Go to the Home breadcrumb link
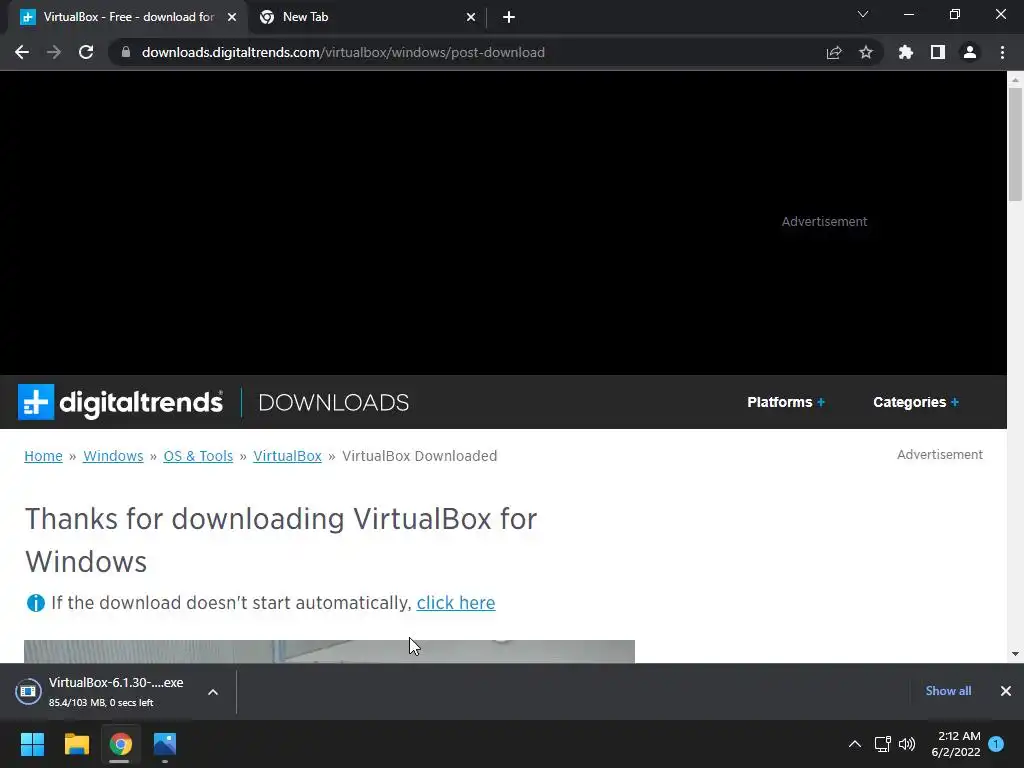1024x768 pixels. [43, 456]
